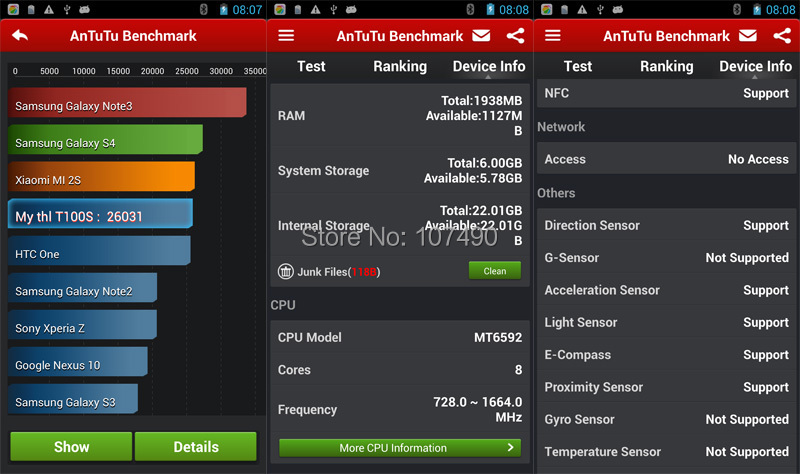800x474 pixels.
Task: Tap the USB icon in the middle status bar
Action: pos(334,9)
